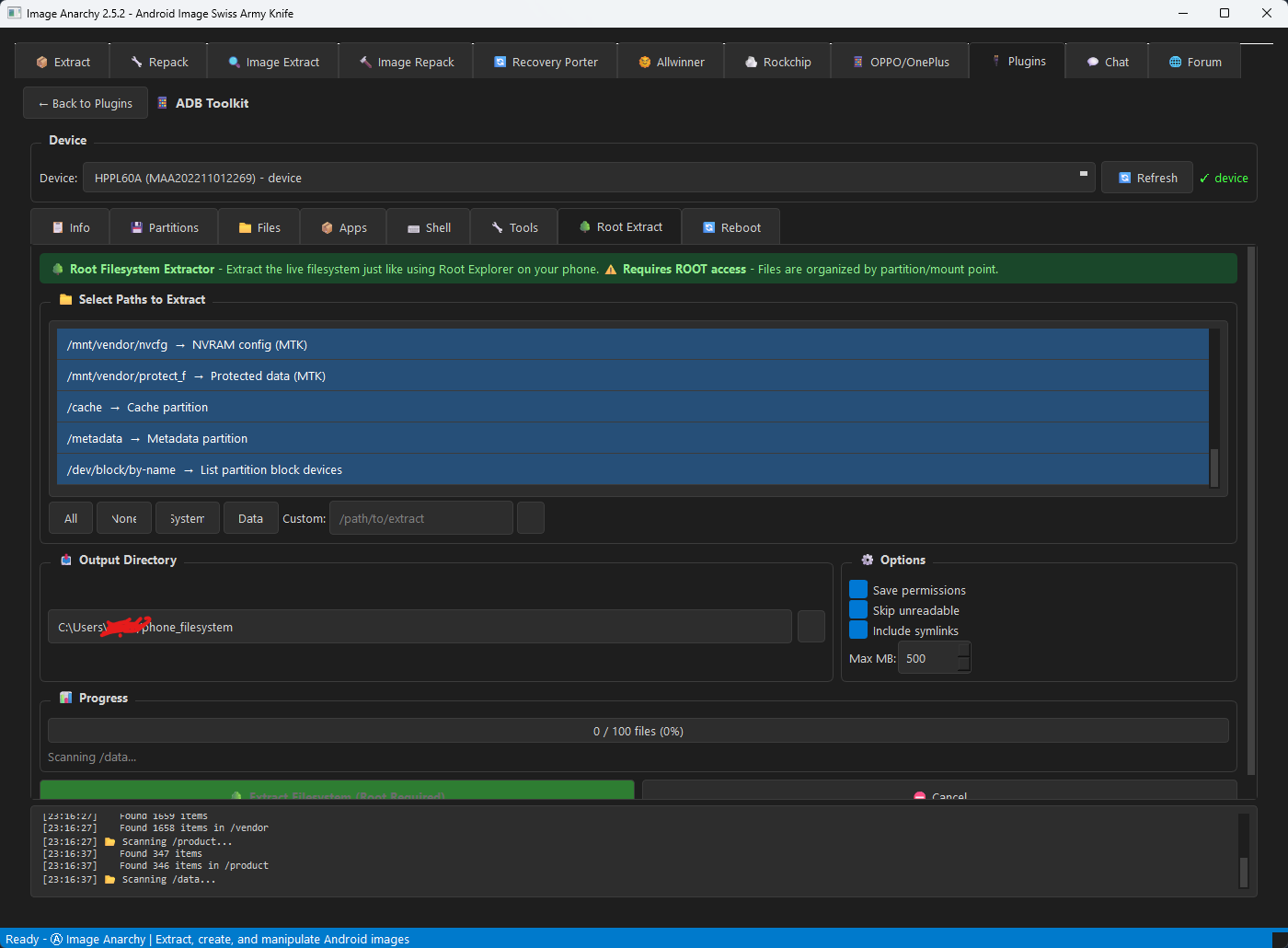Click the Max MB up stepper arrow

coord(963,651)
